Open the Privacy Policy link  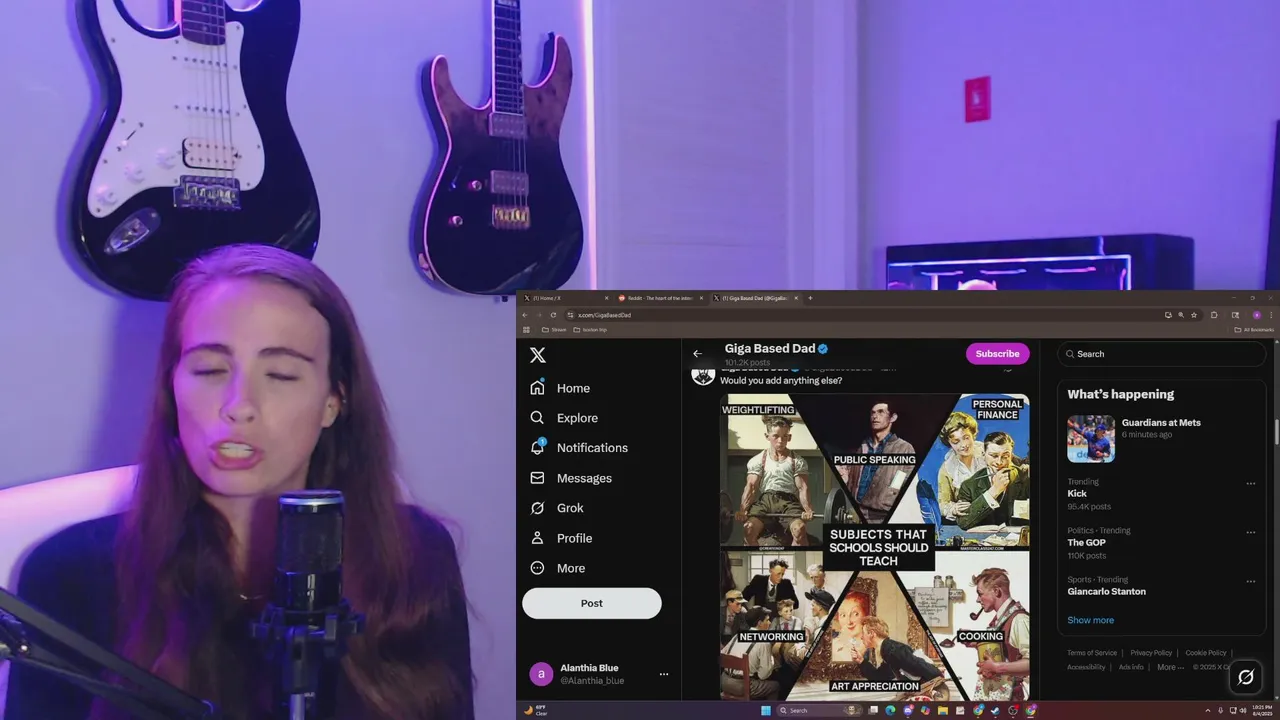click(x=1151, y=653)
